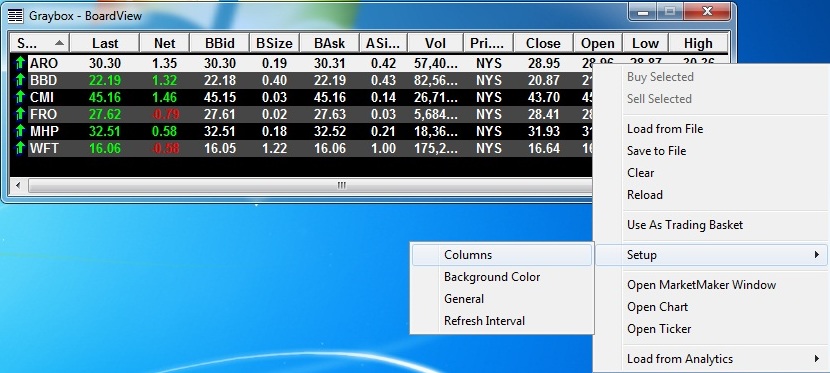Click the 57,40... volume cell

[436, 63]
